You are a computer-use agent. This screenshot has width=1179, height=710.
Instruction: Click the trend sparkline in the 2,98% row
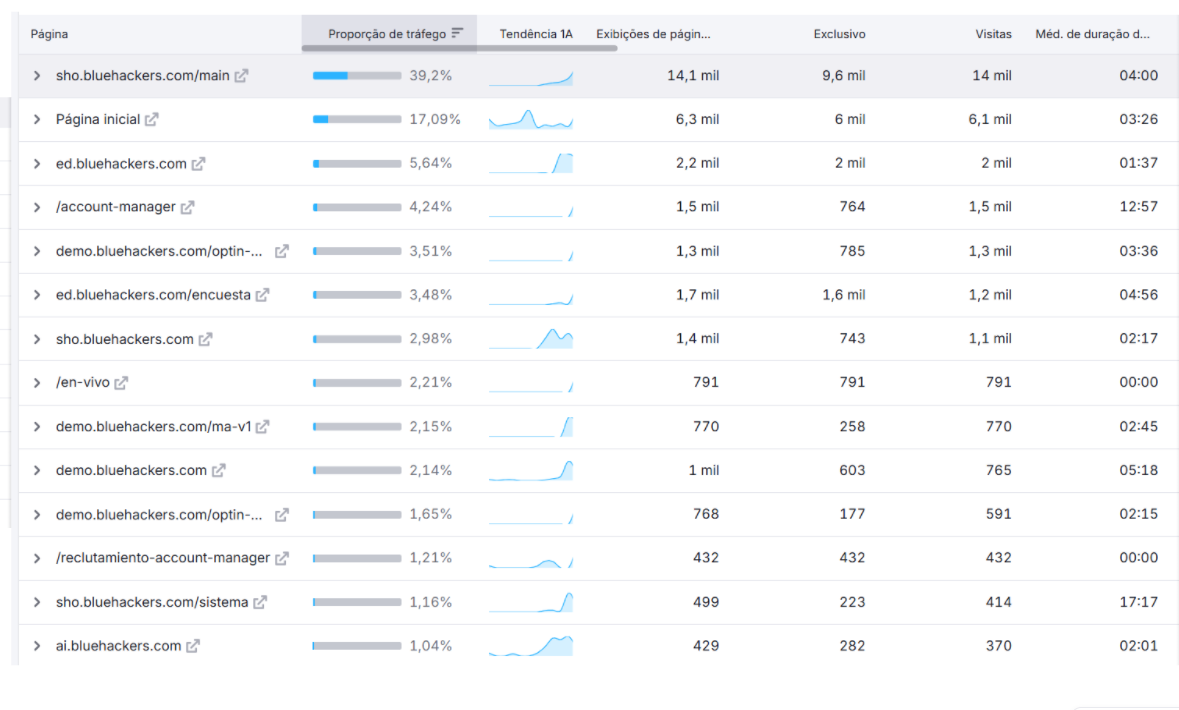(531, 339)
